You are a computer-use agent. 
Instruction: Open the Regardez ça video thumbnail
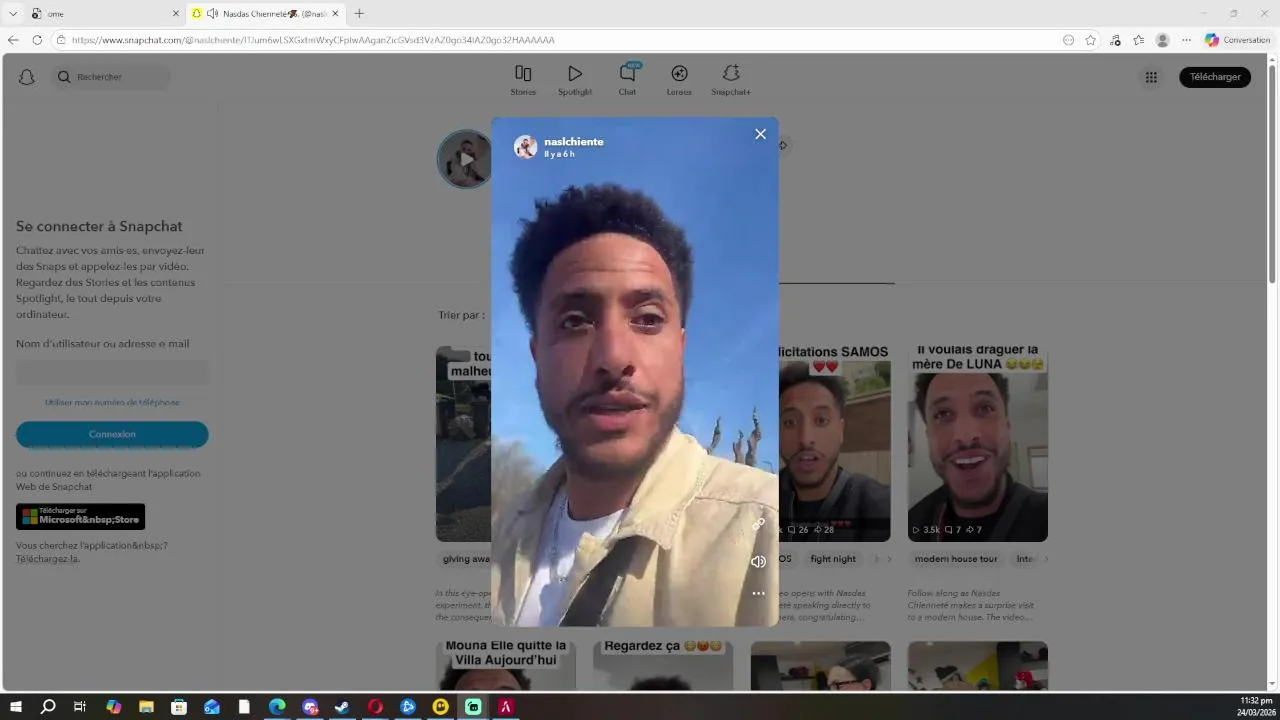(663, 666)
